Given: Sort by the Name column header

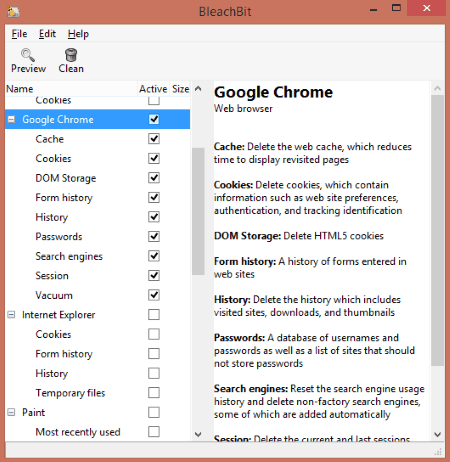Looking at the screenshot, I should pyautogui.click(x=71, y=89).
